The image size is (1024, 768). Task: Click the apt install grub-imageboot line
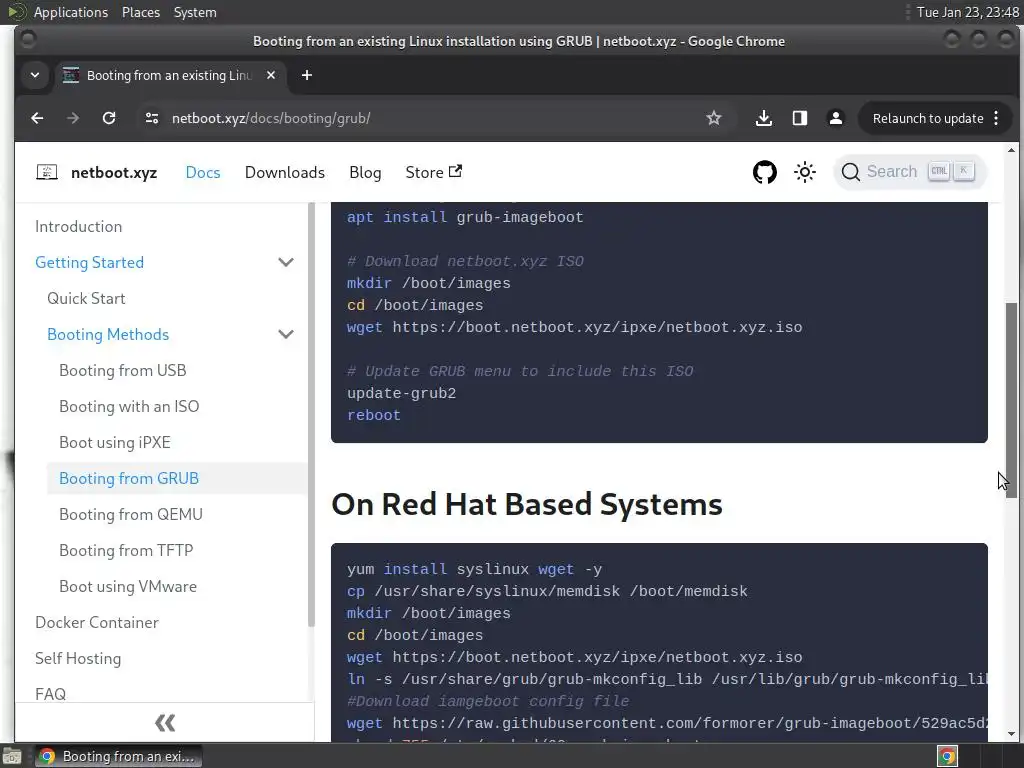(465, 217)
